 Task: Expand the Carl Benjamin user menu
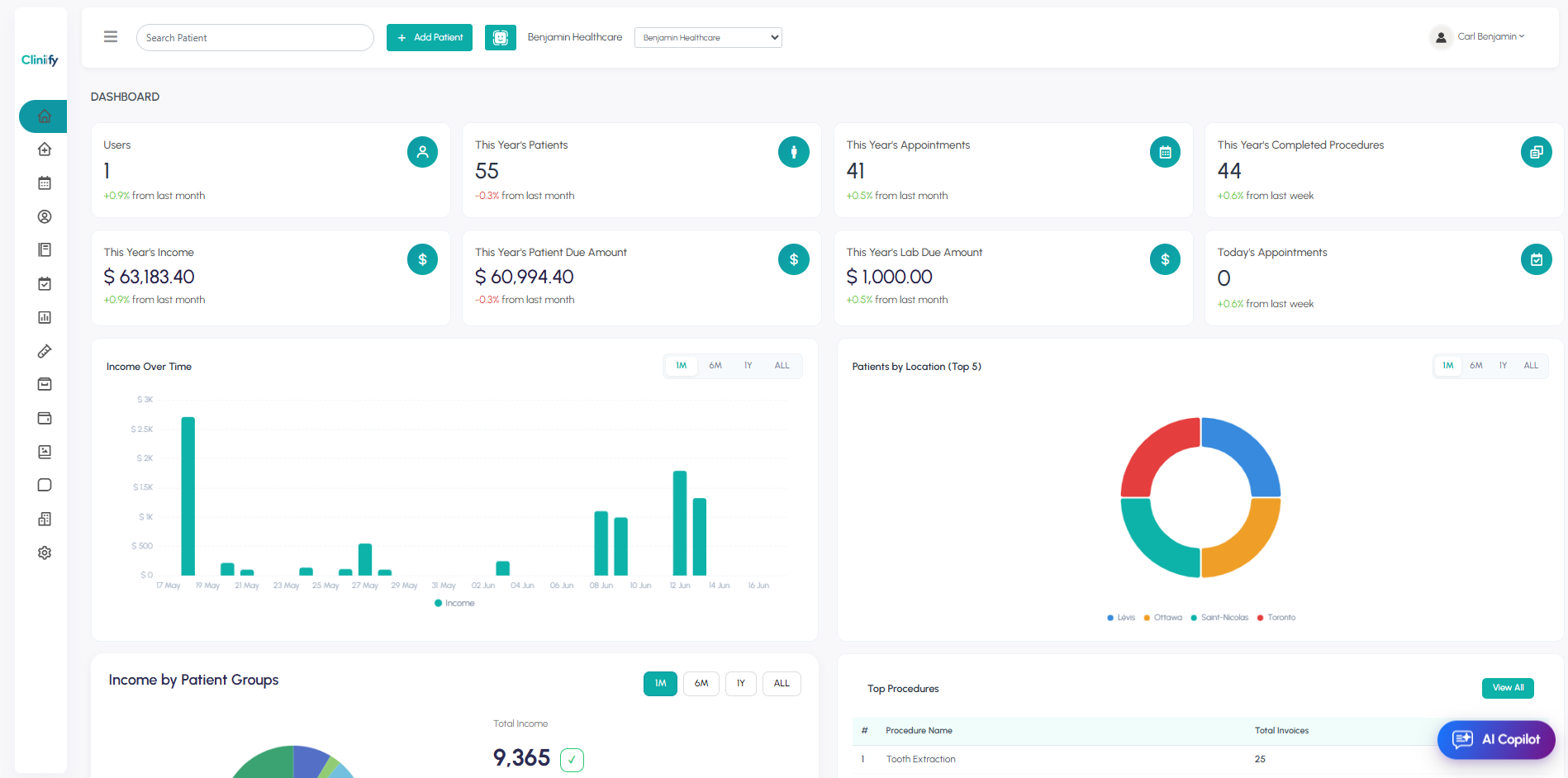pyautogui.click(x=1491, y=36)
